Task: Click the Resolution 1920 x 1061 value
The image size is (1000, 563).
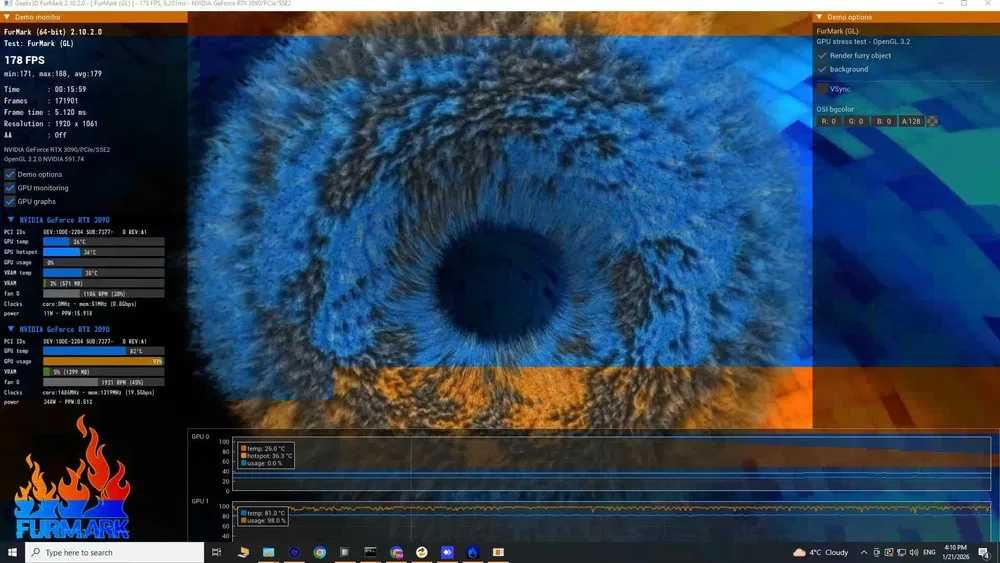Action: (76, 124)
